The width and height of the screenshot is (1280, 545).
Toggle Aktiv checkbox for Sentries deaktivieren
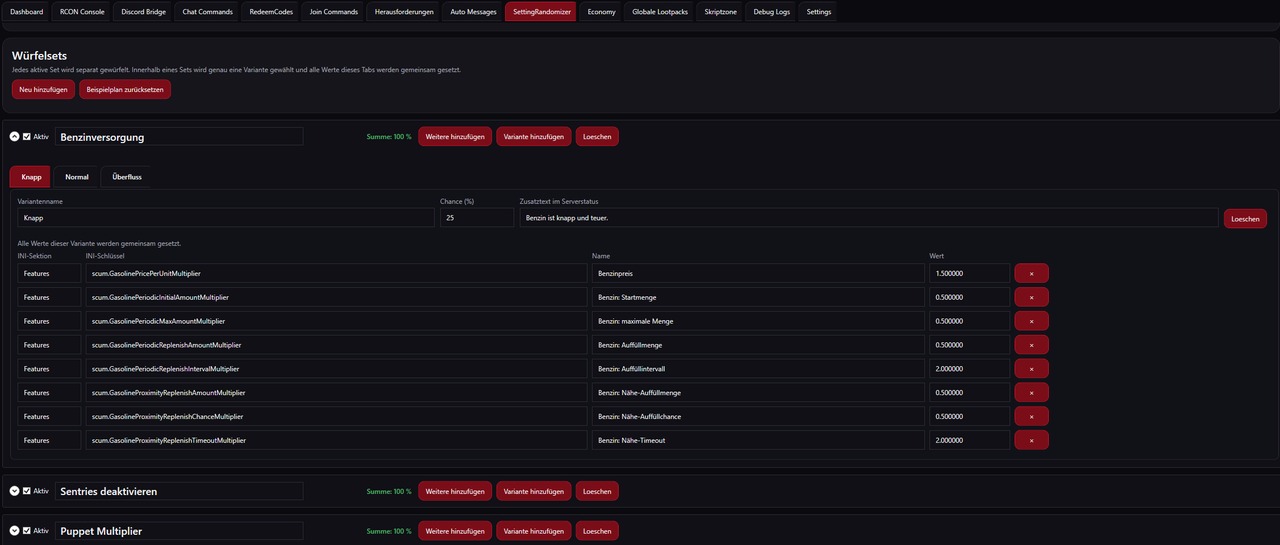coord(27,491)
